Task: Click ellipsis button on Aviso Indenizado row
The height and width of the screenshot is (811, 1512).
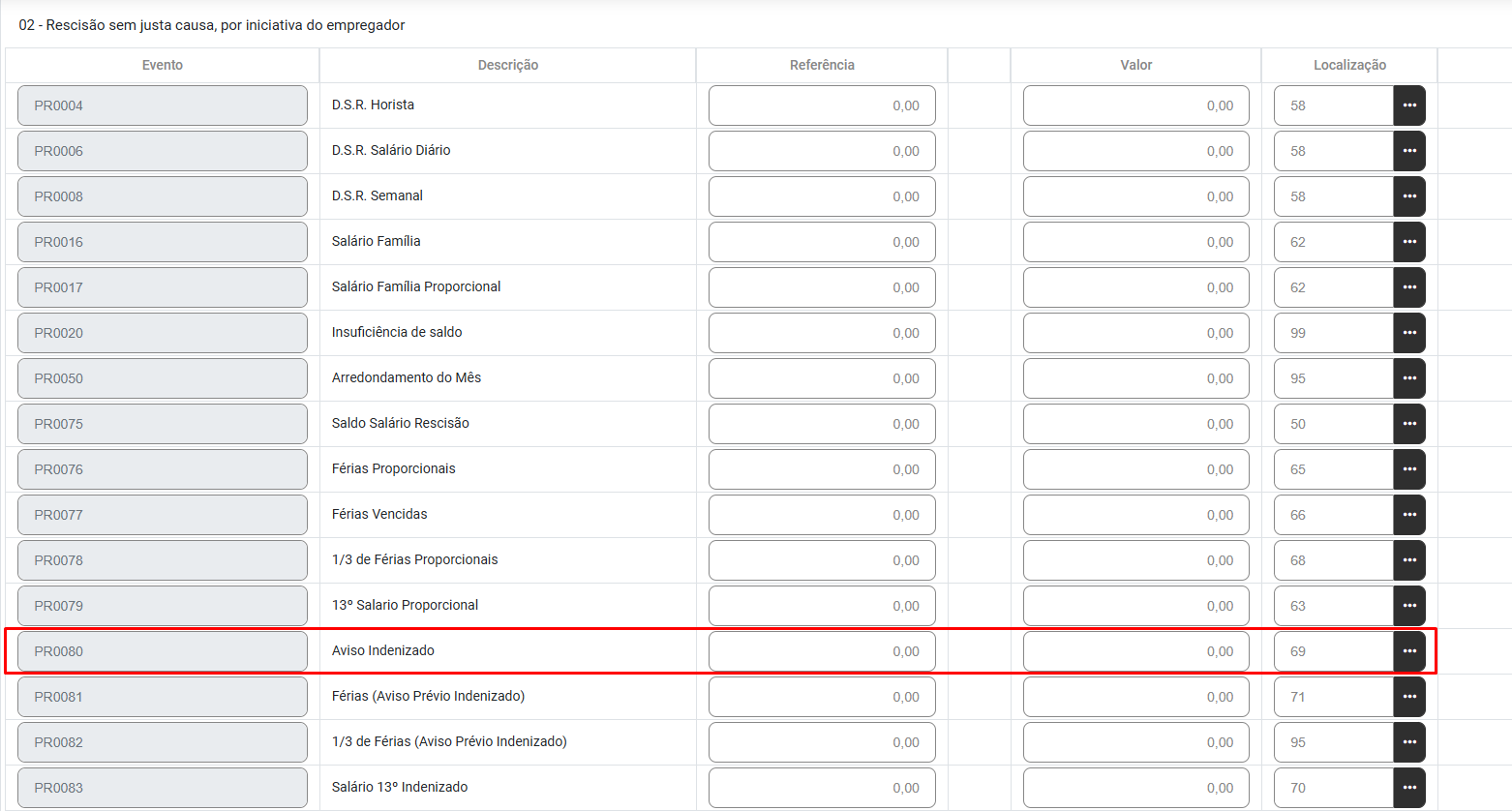Action: click(x=1408, y=651)
